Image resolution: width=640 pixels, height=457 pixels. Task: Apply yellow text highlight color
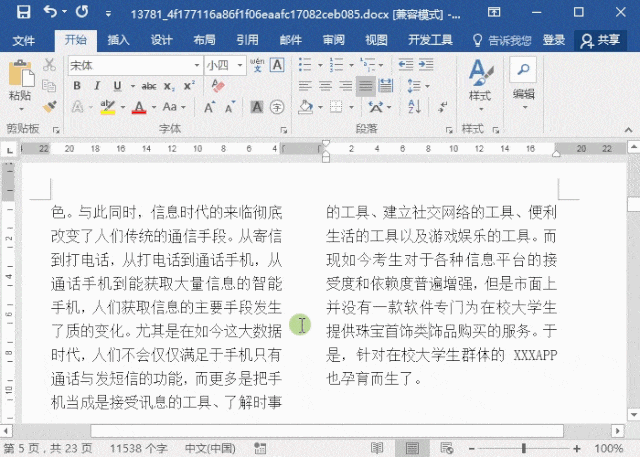click(x=108, y=107)
